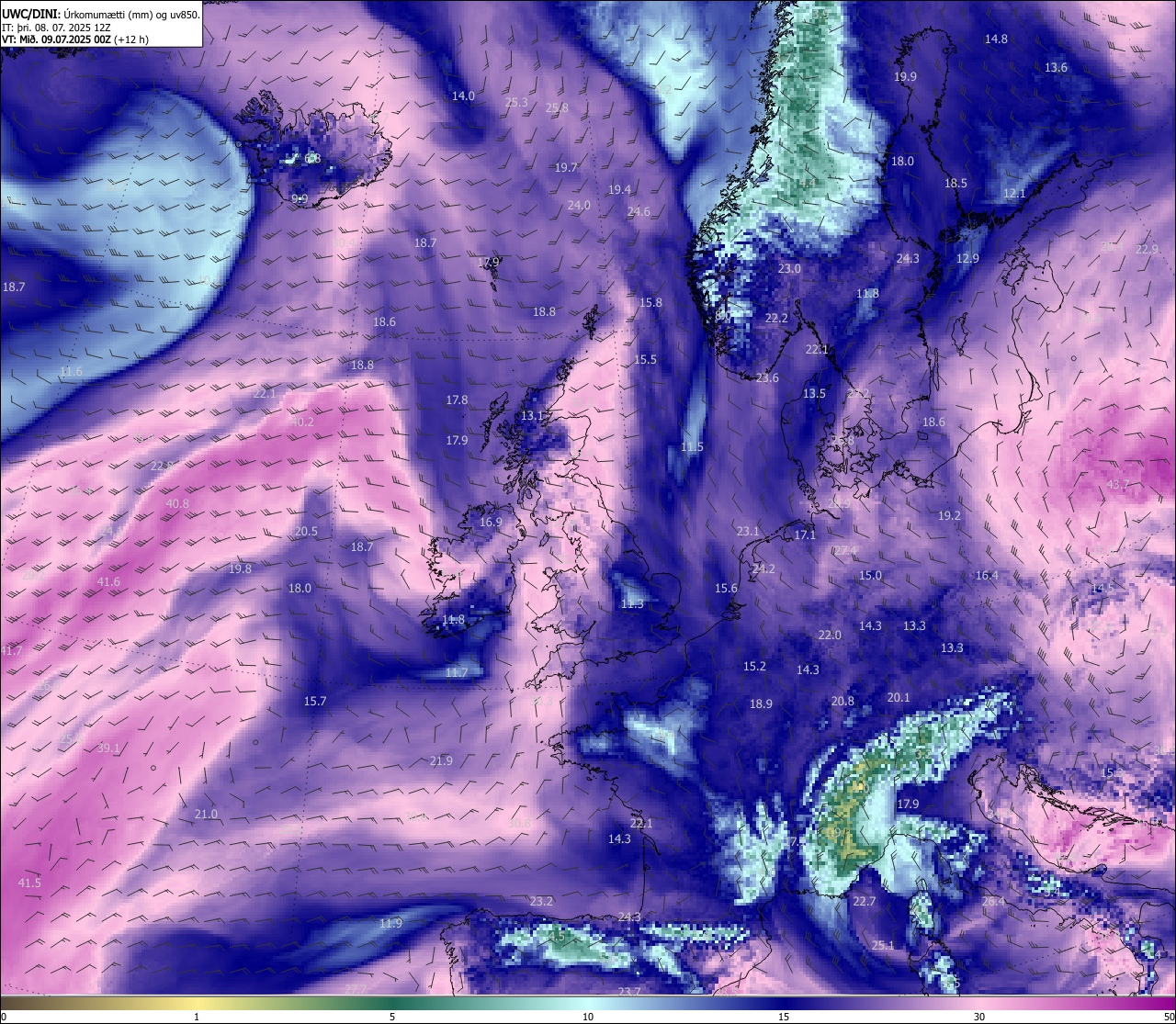This screenshot has height=1024, width=1176.
Task: Click the 22.0 value on the map
Action: (830, 636)
